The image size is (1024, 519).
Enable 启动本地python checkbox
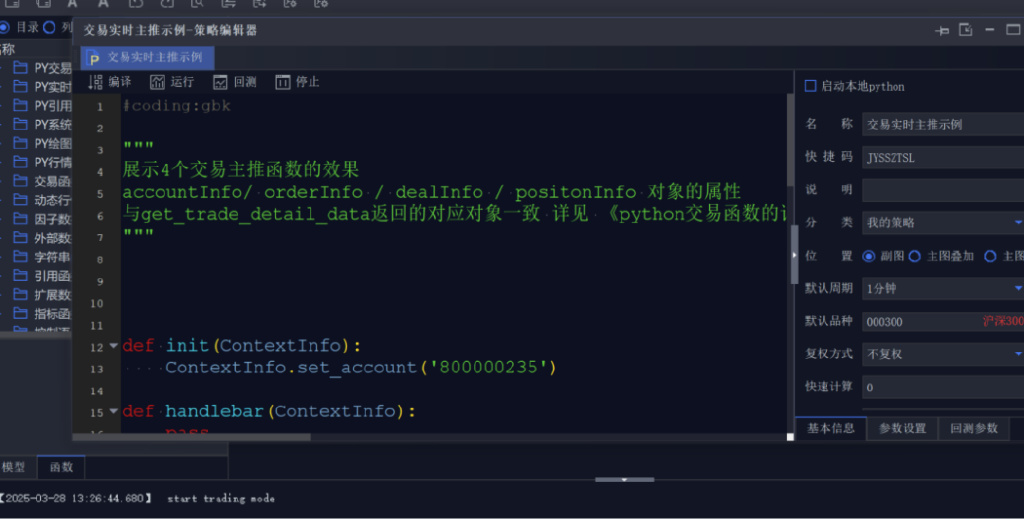click(811, 87)
